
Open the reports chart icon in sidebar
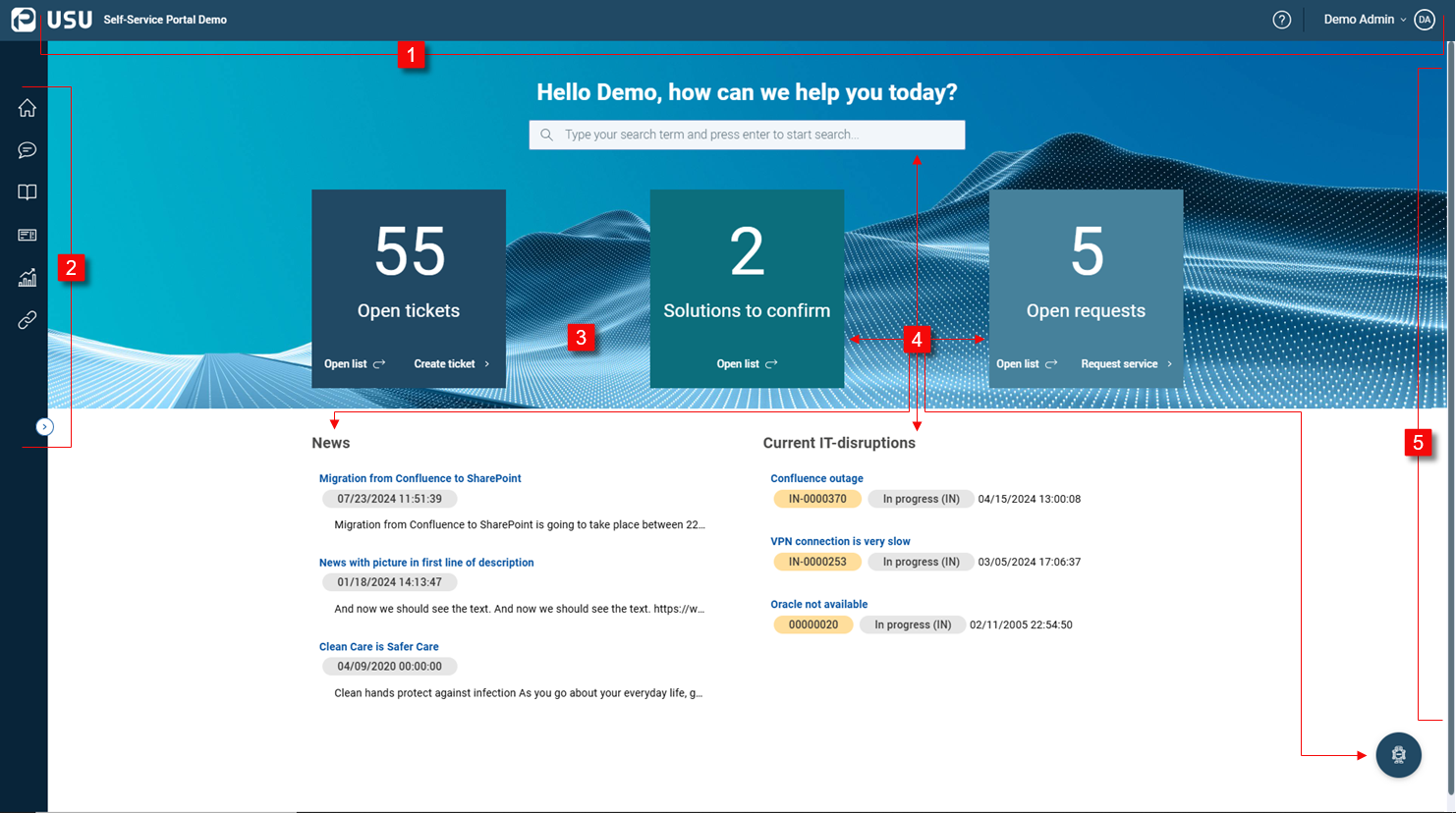pyautogui.click(x=28, y=278)
